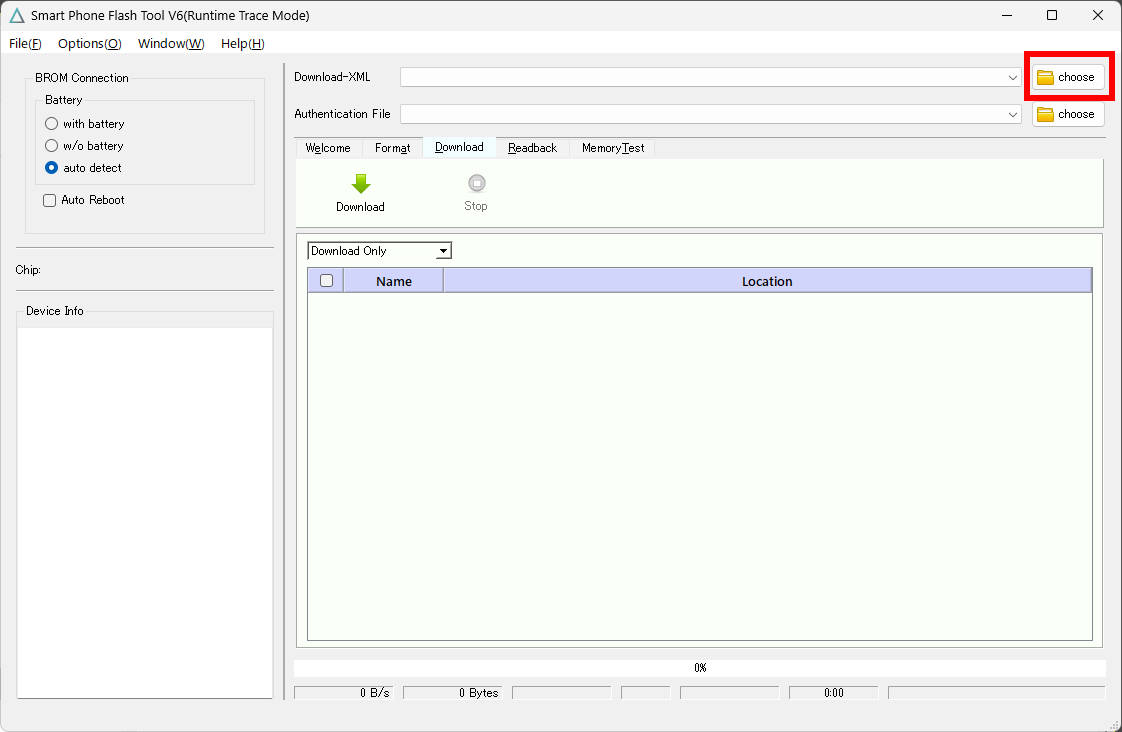Select the 'auto detect' radio option
The width and height of the screenshot is (1122, 732).
point(52,167)
